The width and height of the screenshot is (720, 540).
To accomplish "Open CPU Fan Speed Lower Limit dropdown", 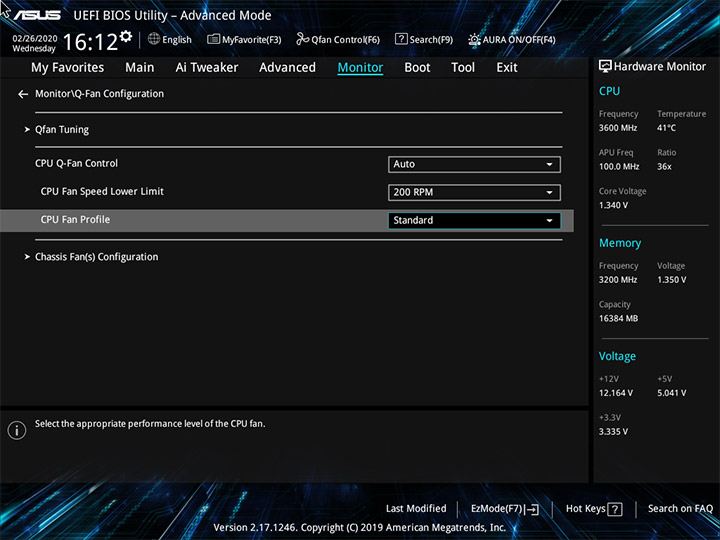I will [474, 192].
